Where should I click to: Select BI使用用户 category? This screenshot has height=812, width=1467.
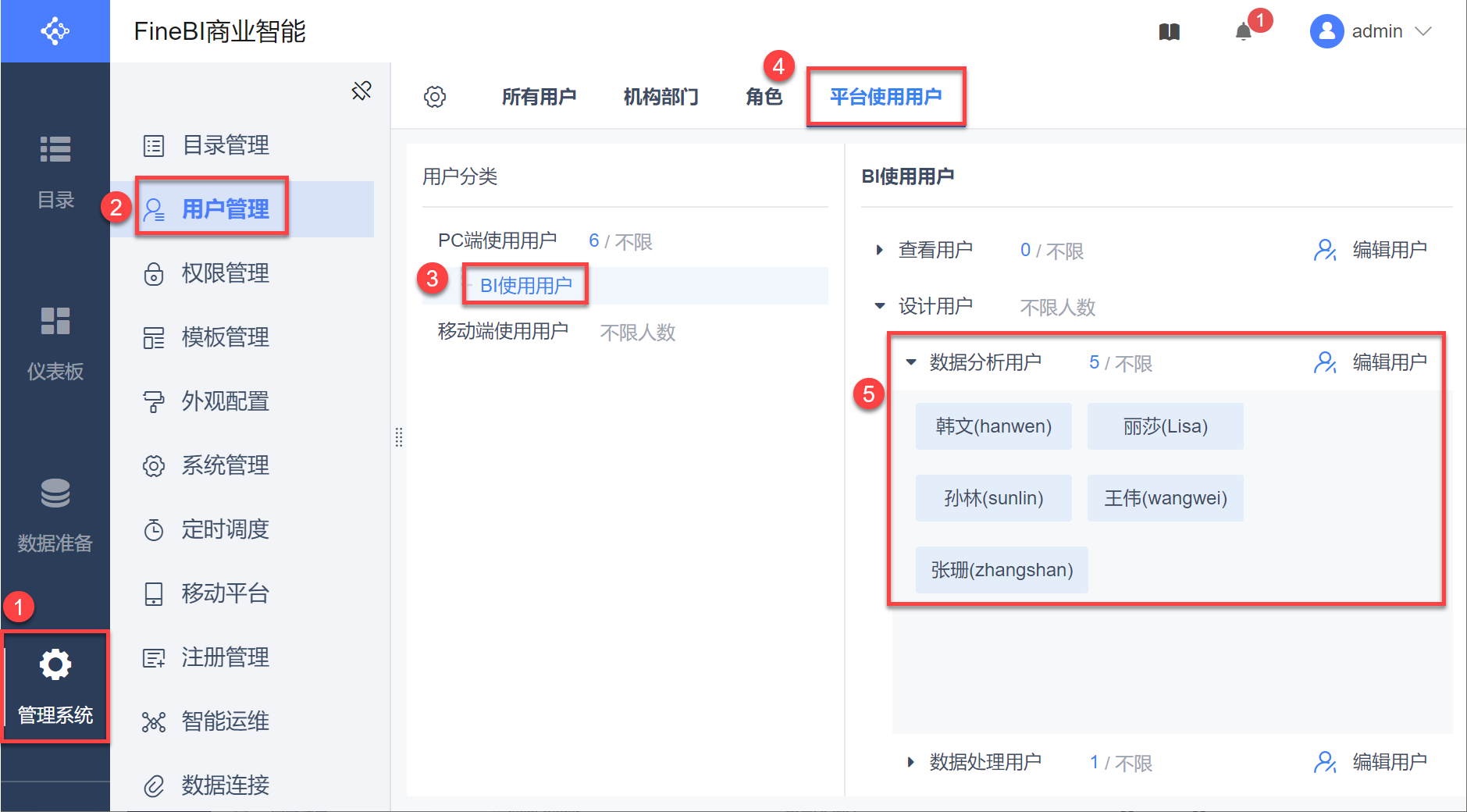click(x=526, y=286)
